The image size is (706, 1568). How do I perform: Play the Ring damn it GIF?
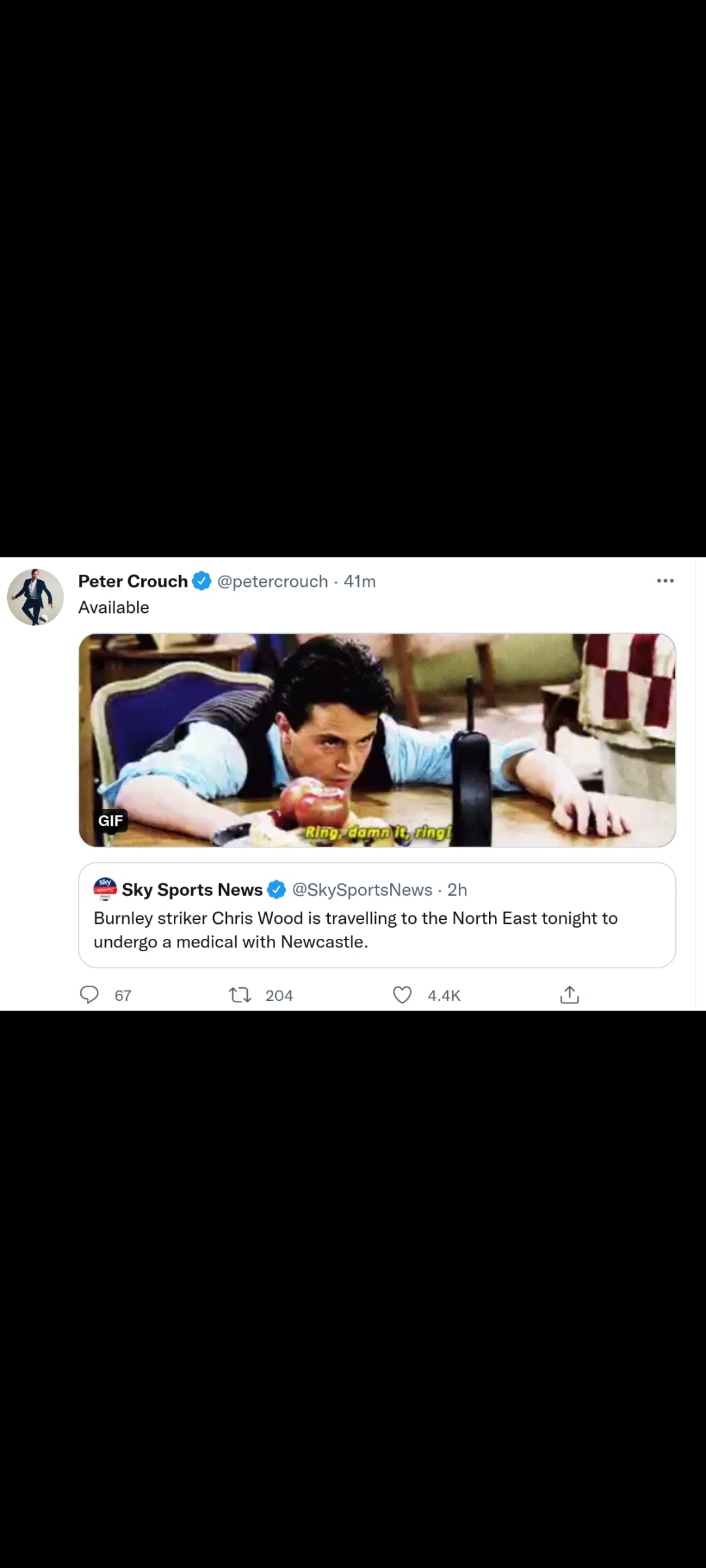coord(377,740)
